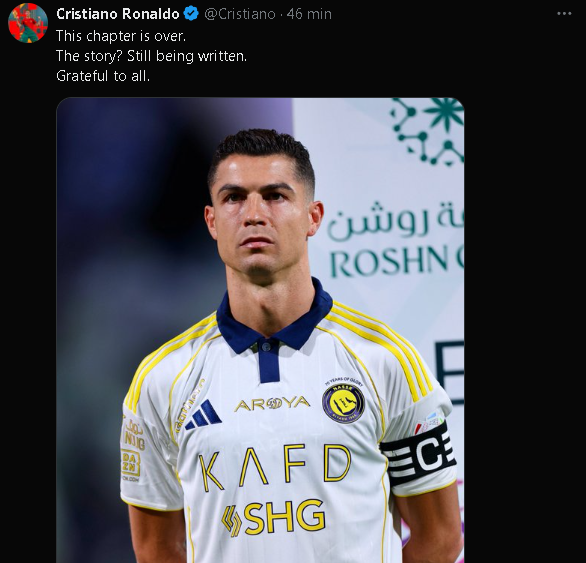This screenshot has height=563, width=586.
Task: Click the Arabic lettering on the banner
Action: [395, 221]
